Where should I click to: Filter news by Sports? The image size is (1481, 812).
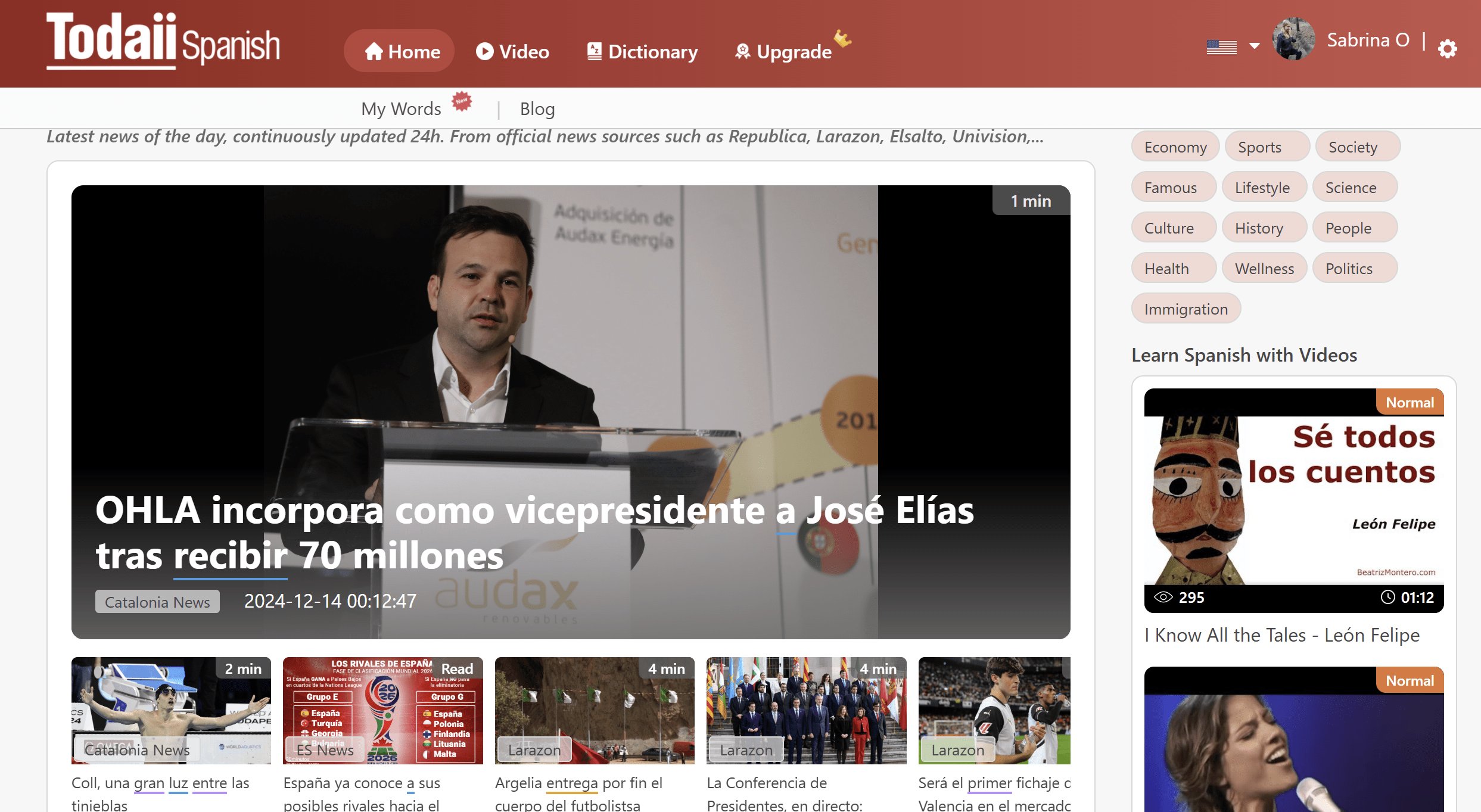[1267, 147]
